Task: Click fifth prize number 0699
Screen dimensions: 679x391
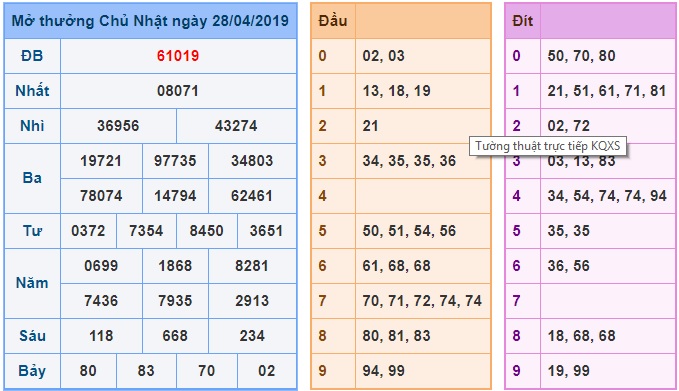Action: point(101,266)
